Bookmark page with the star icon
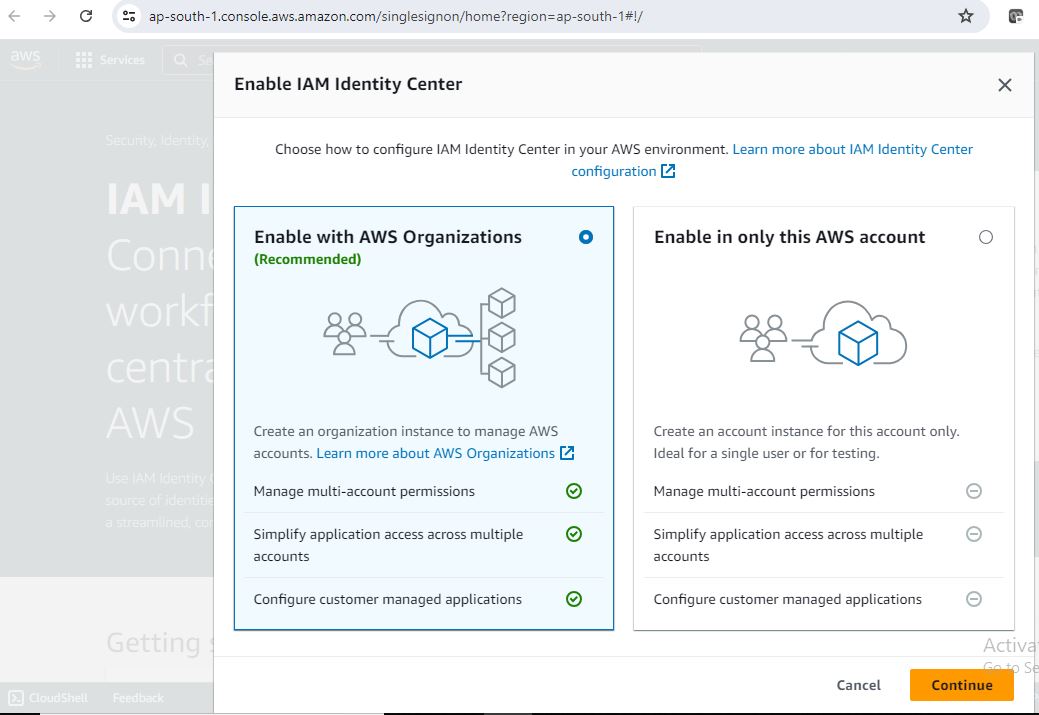1039x715 pixels. click(x=965, y=16)
